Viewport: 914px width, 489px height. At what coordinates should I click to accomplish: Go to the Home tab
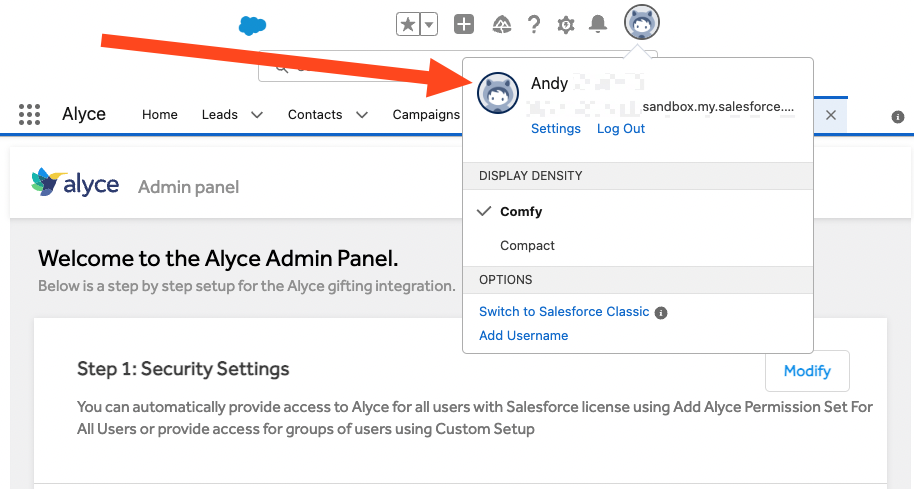tap(160, 114)
